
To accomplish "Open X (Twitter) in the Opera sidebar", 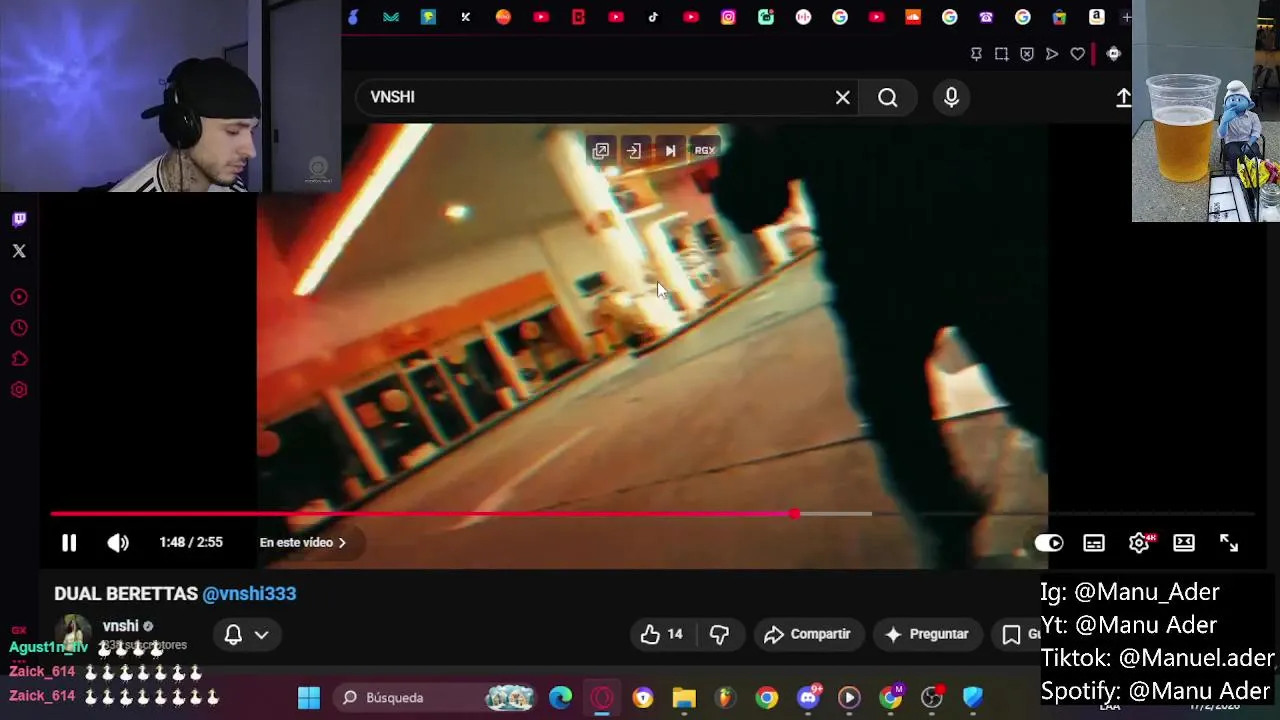I will click(19, 251).
